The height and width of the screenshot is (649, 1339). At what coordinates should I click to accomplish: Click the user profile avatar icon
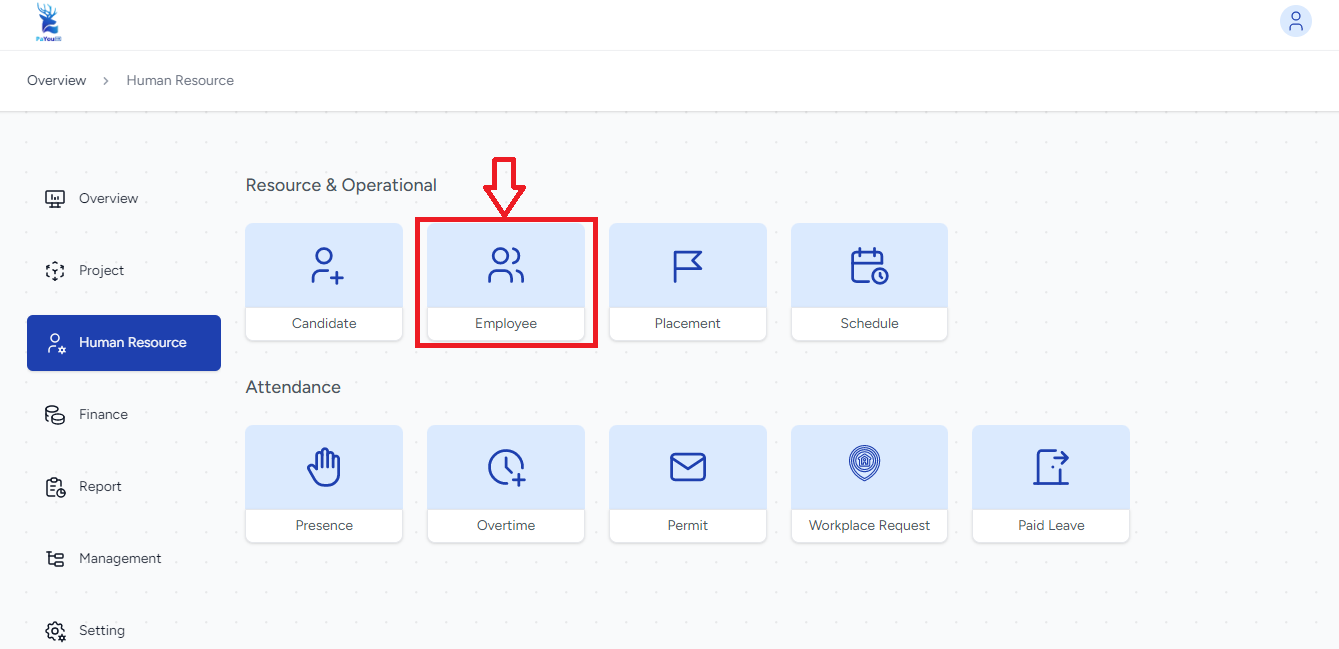pos(1295,21)
